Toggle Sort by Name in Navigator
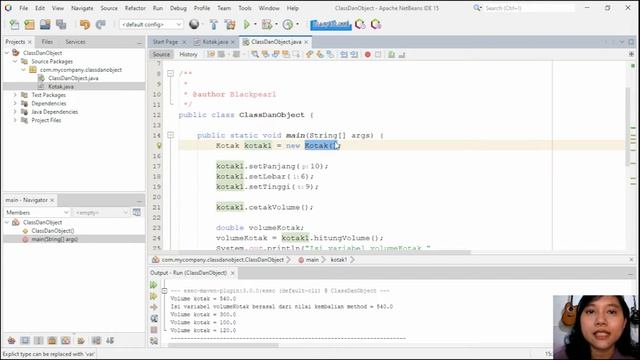Screen dimensions: 640x360 point(96,340)
